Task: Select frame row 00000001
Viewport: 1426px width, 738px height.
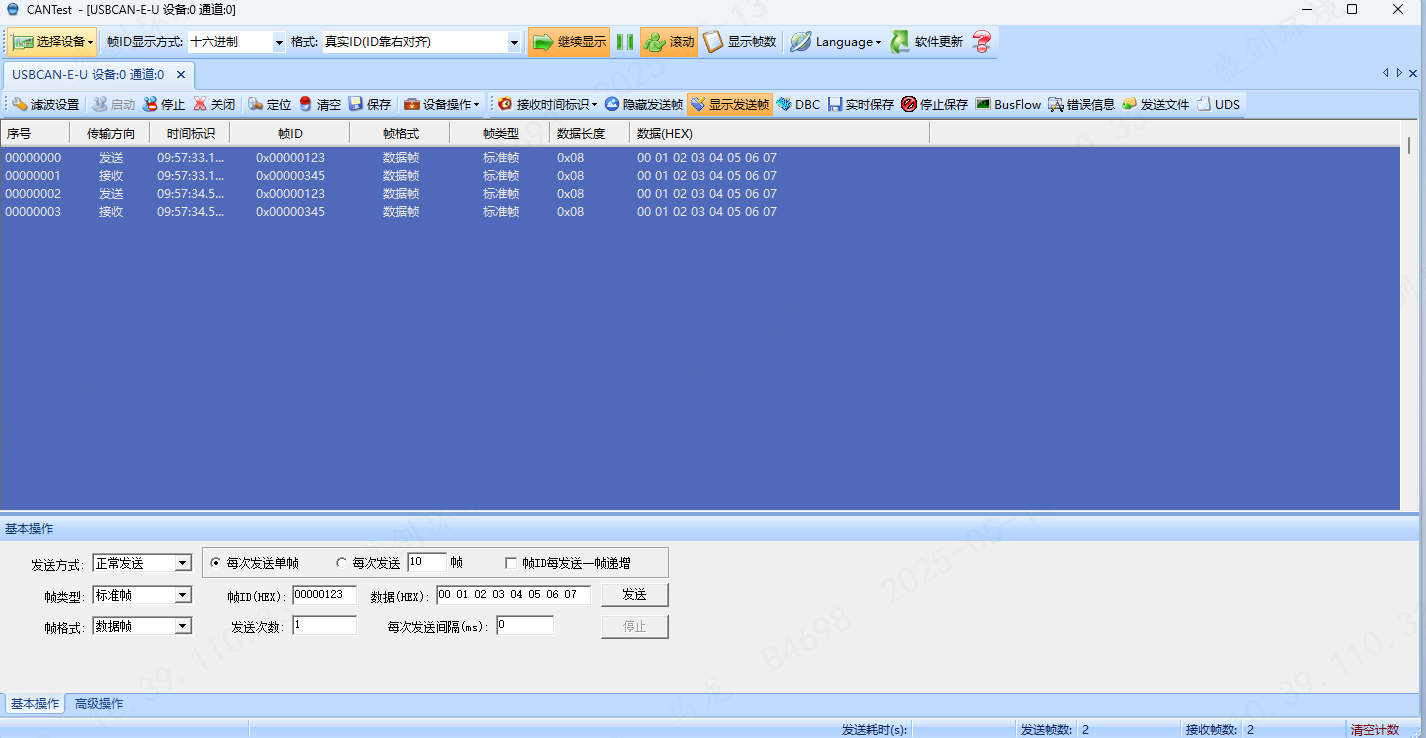Action: click(700, 176)
